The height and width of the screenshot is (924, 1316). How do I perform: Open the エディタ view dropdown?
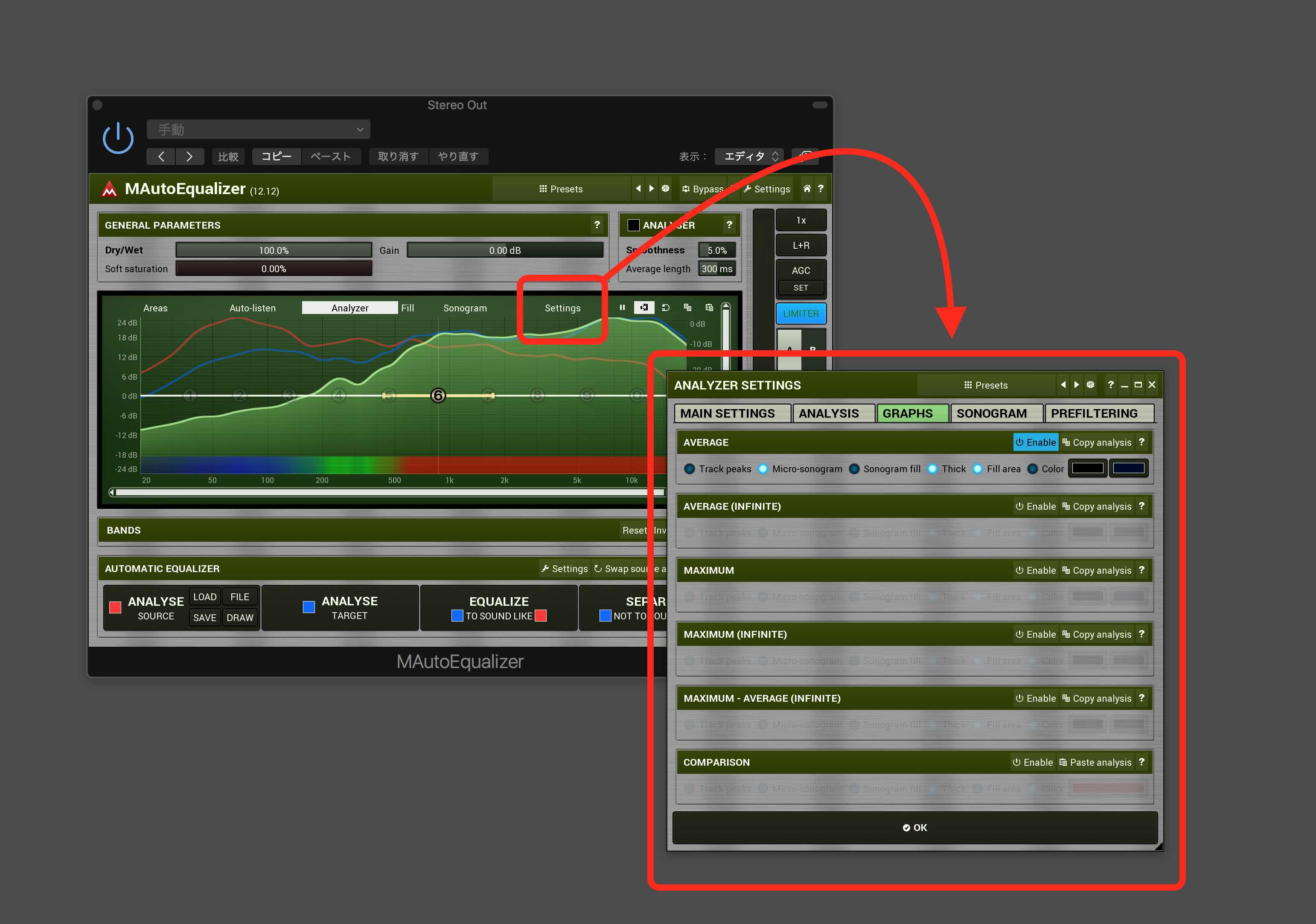pos(750,157)
